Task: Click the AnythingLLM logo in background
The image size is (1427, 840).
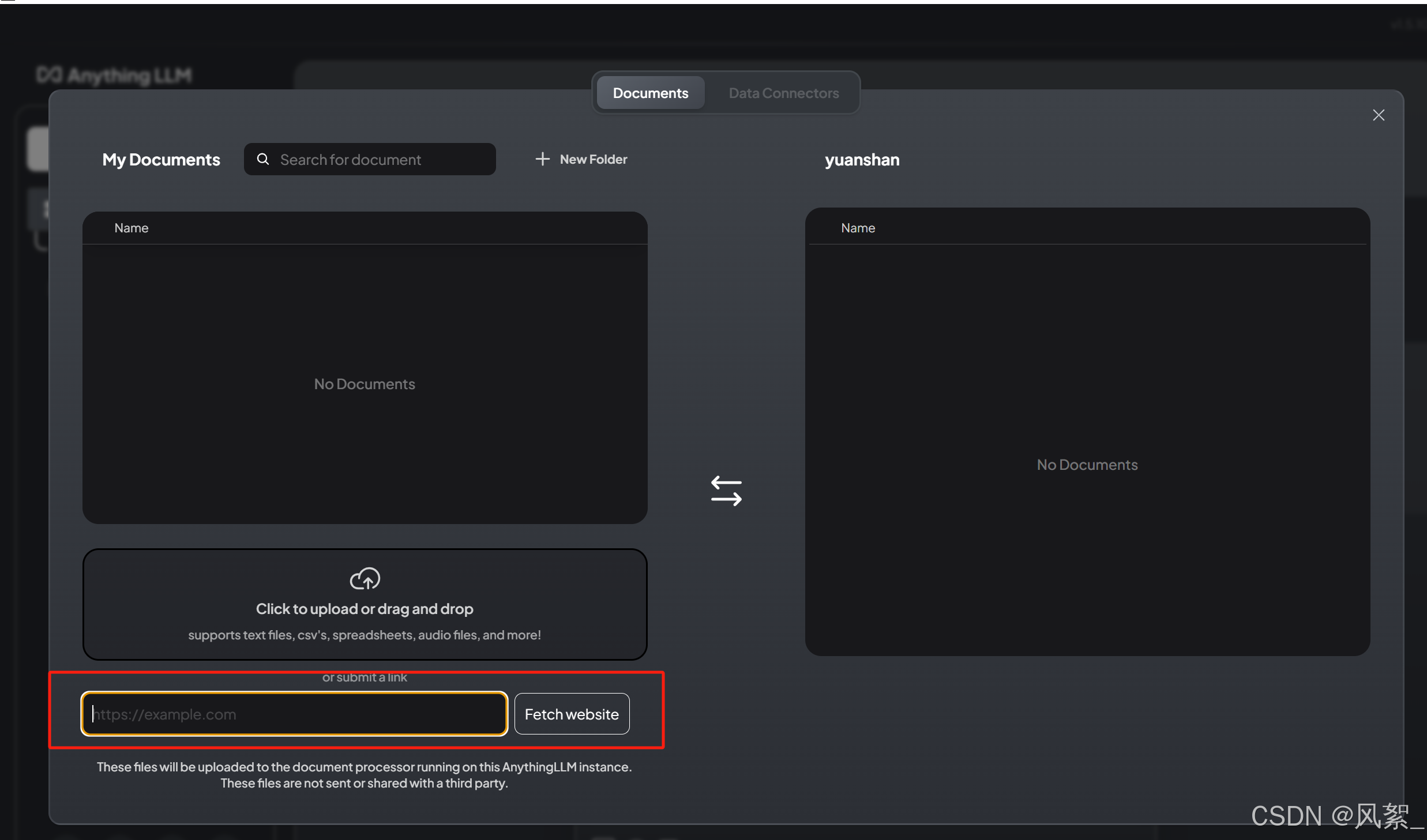Action: point(114,75)
